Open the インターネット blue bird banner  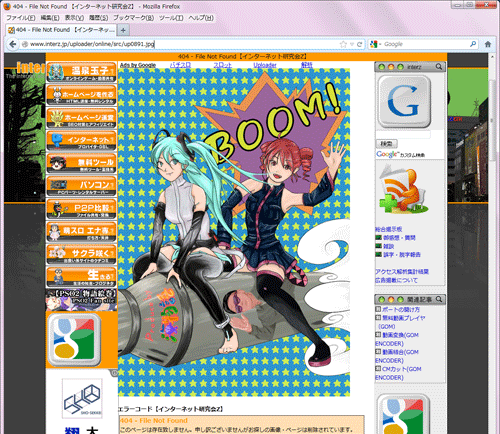point(81,141)
